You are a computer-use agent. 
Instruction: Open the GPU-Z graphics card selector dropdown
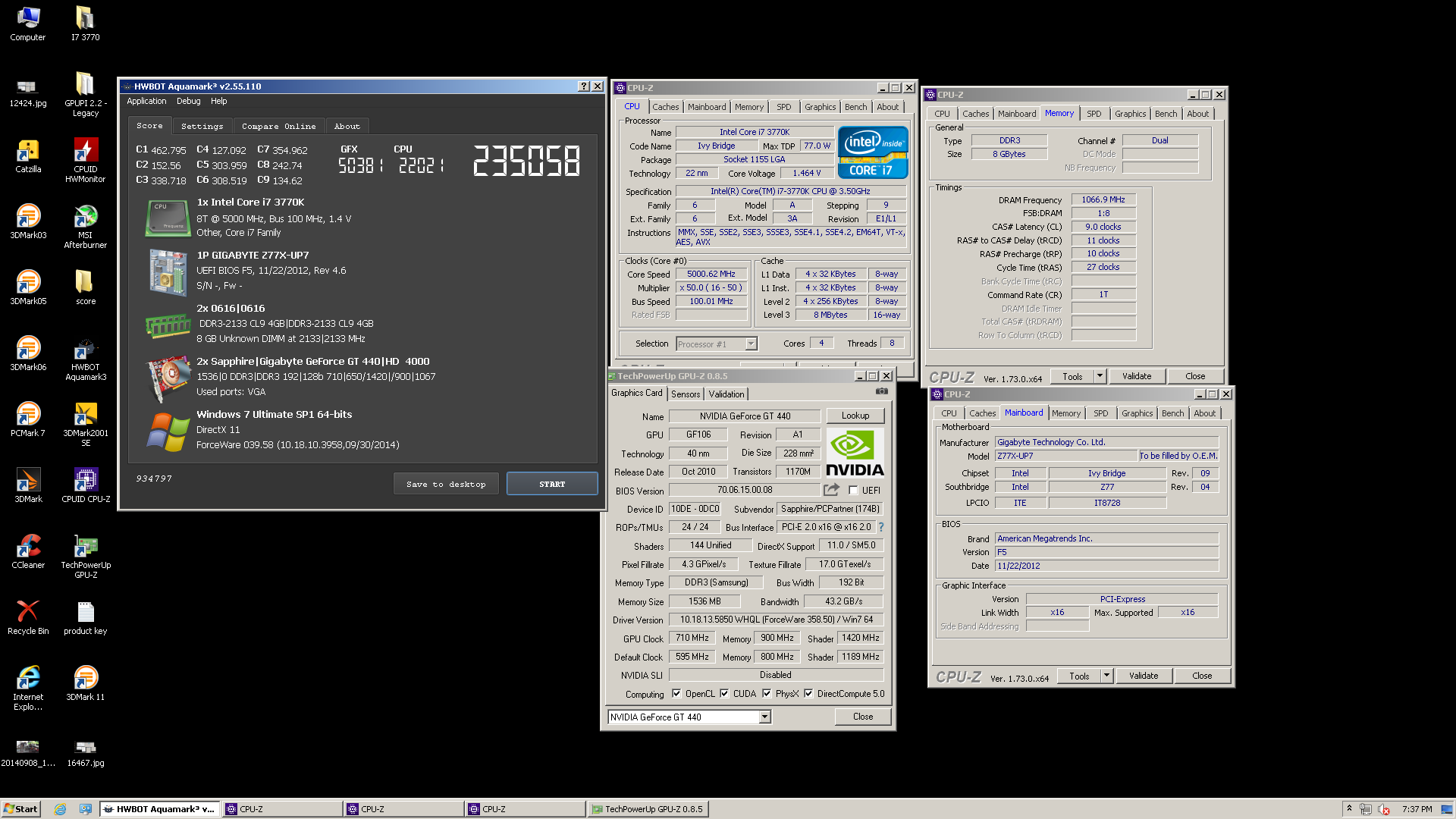pos(764,717)
